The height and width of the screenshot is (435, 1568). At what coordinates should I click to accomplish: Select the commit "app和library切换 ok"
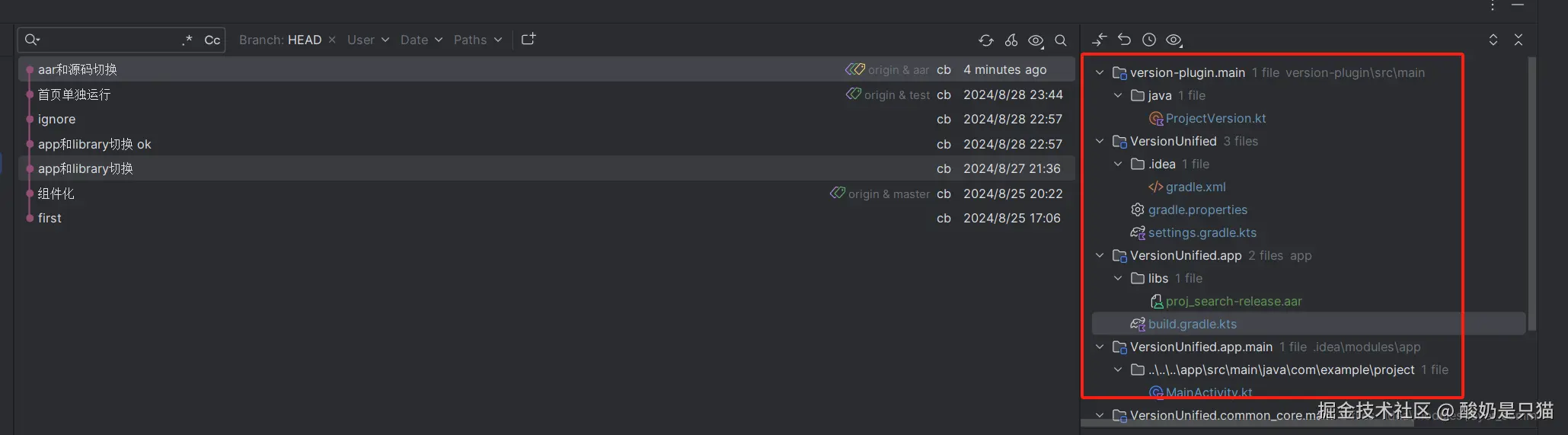tap(94, 144)
